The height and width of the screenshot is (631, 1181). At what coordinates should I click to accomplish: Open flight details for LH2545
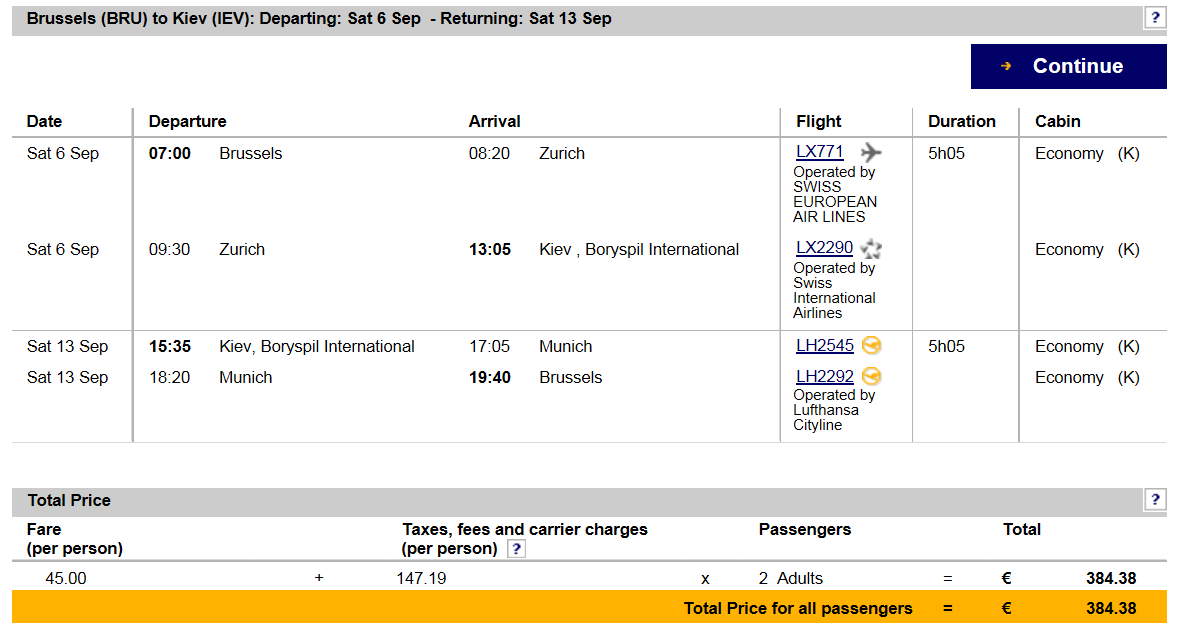825,346
